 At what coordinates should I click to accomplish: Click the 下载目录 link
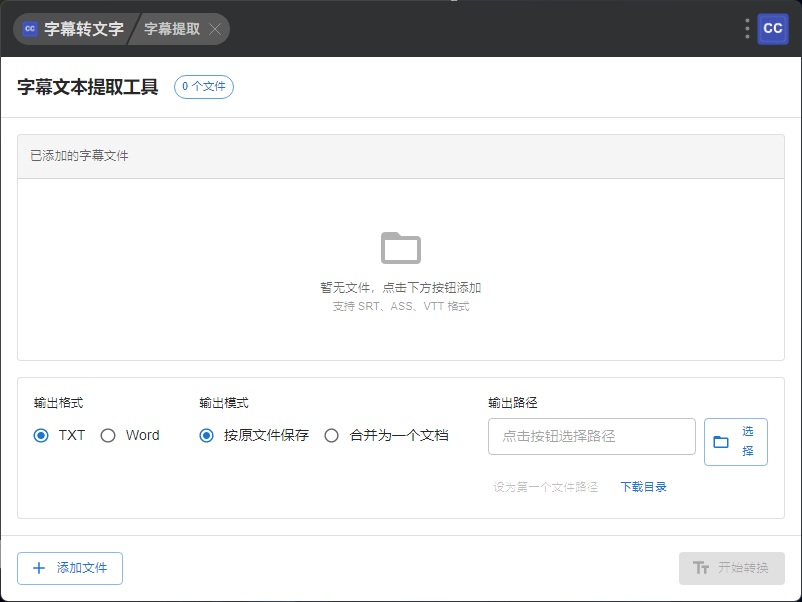click(643, 487)
